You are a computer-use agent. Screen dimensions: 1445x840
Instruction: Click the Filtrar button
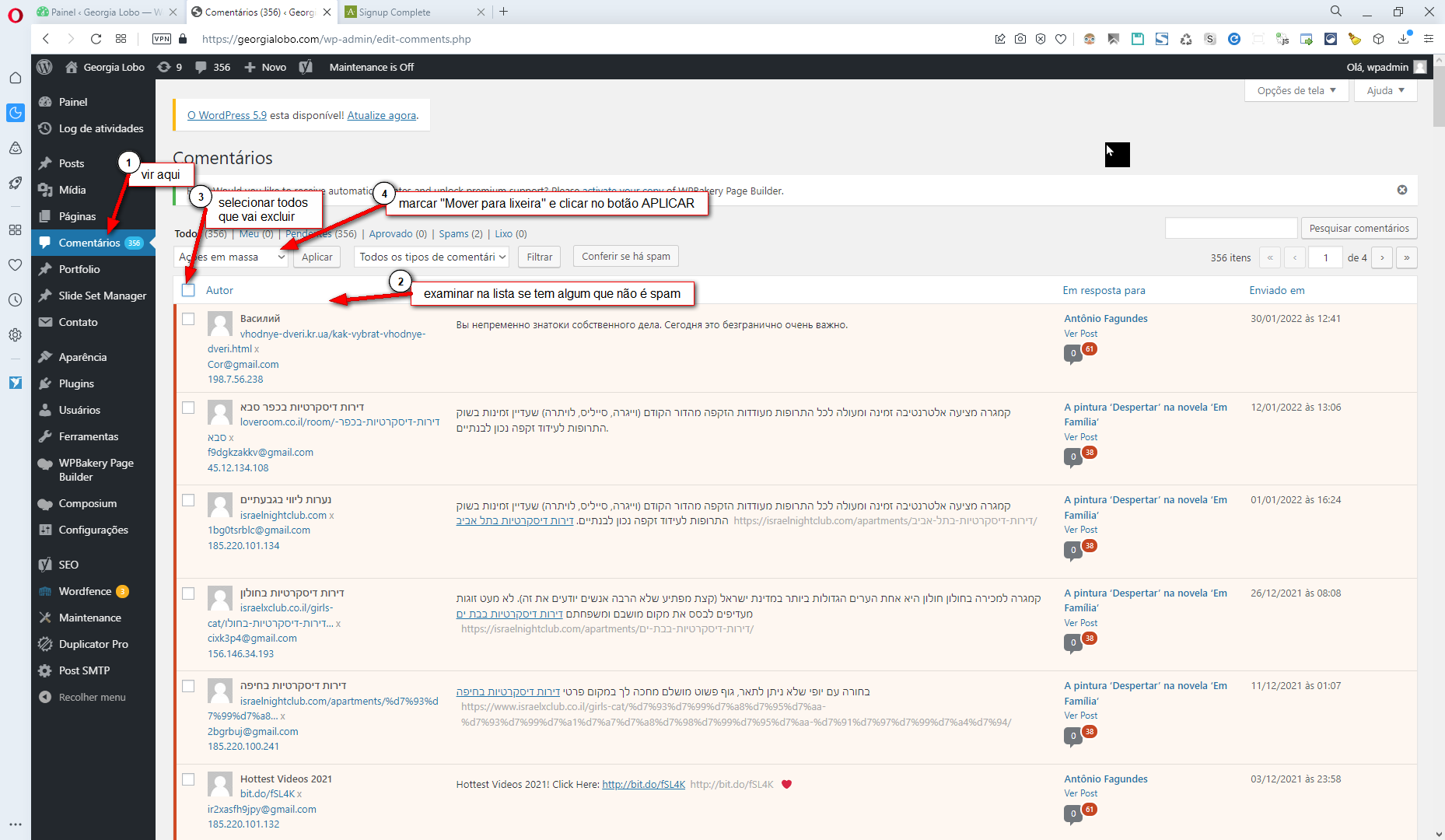point(540,257)
